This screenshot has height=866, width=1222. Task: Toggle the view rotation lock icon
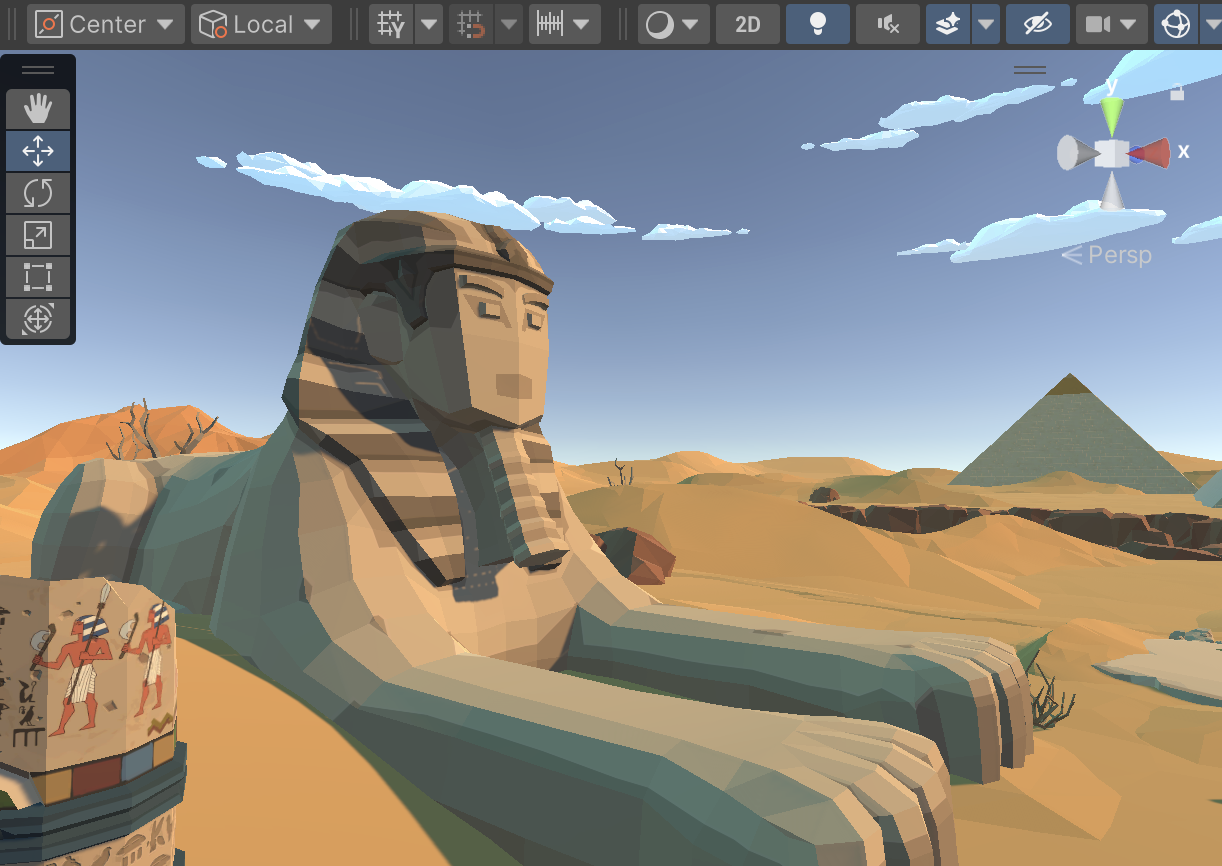[1177, 91]
